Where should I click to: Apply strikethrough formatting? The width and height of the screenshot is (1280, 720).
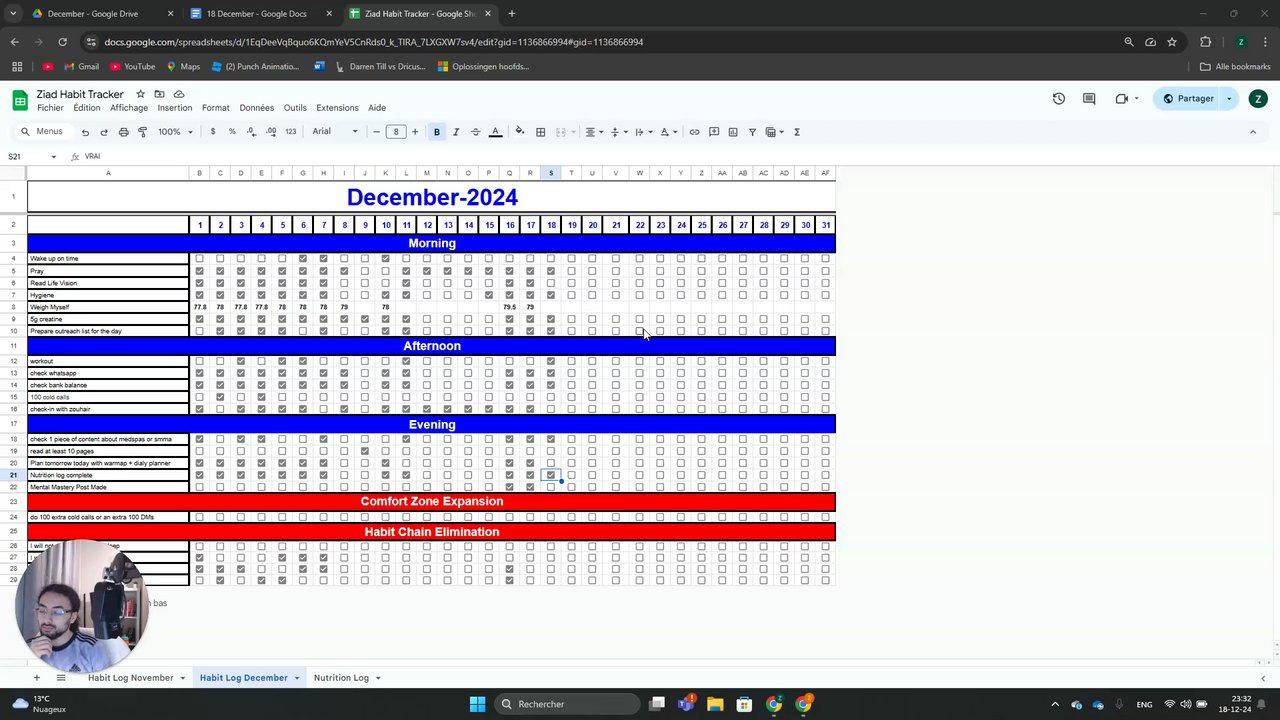[x=475, y=132]
